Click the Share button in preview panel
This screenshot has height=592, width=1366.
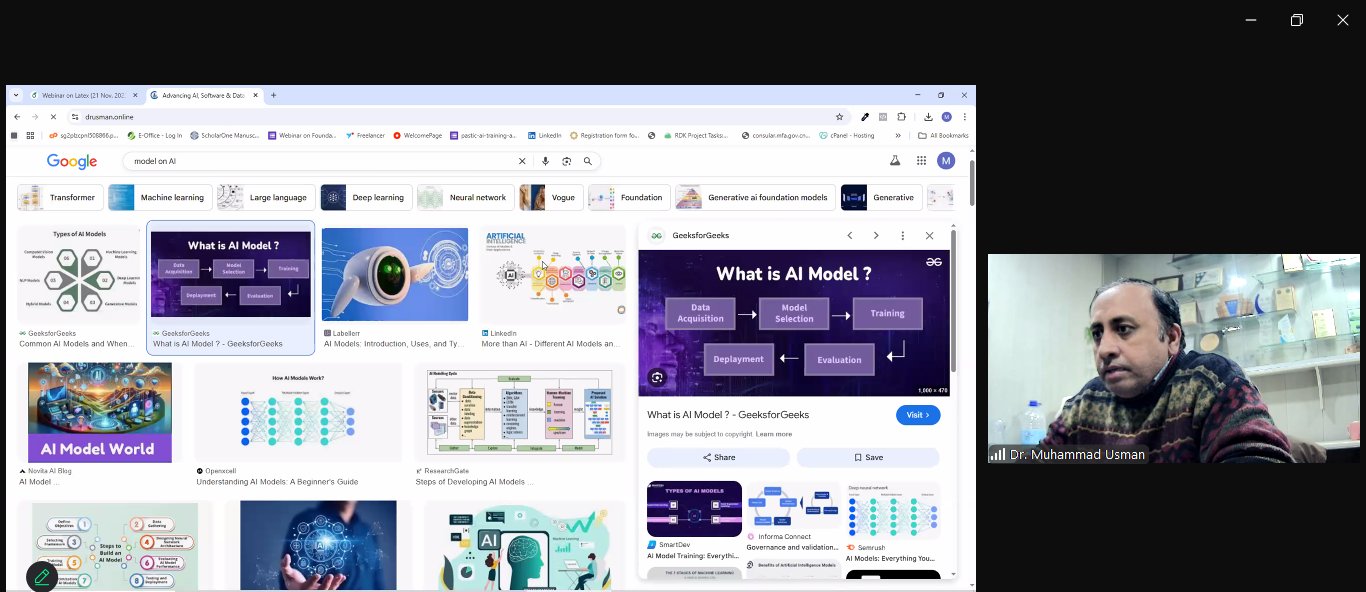[718, 457]
